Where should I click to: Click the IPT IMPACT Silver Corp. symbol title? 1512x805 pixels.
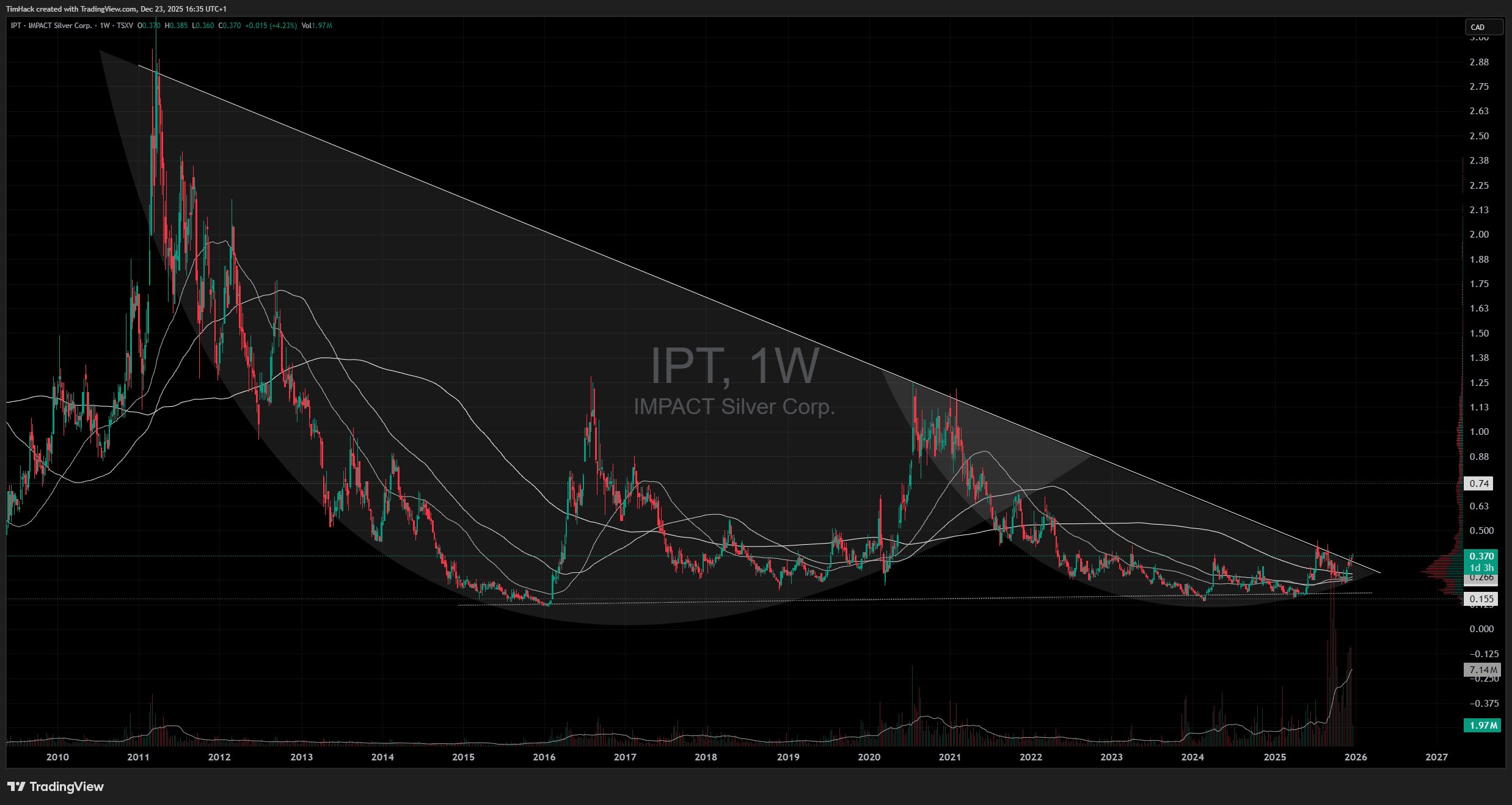51,26
